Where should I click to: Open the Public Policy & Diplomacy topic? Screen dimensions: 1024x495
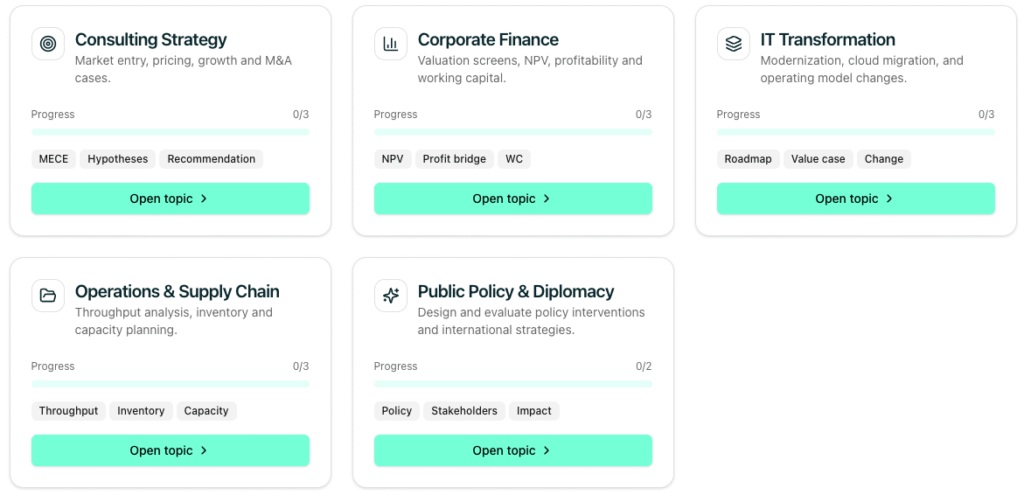click(x=513, y=451)
